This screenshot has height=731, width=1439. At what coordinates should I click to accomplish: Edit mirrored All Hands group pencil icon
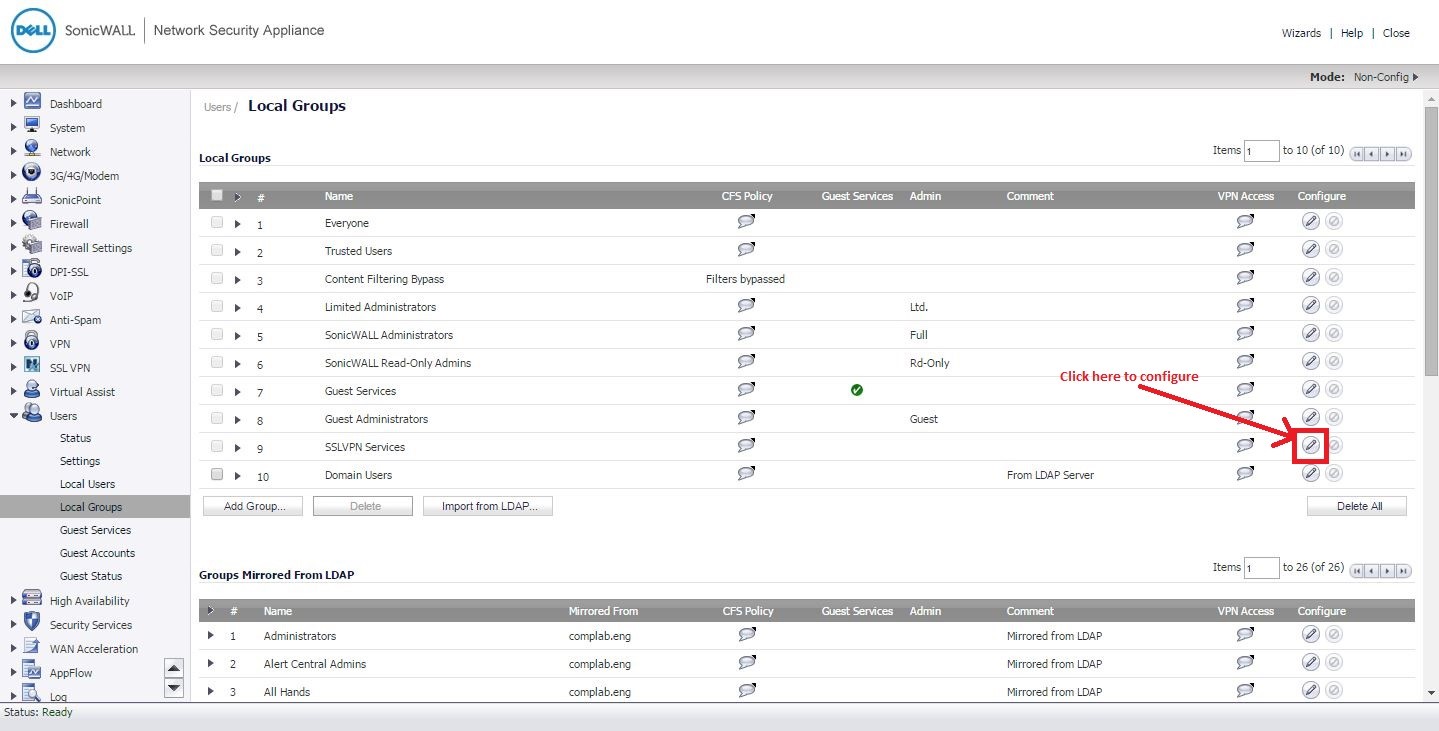coord(1310,690)
